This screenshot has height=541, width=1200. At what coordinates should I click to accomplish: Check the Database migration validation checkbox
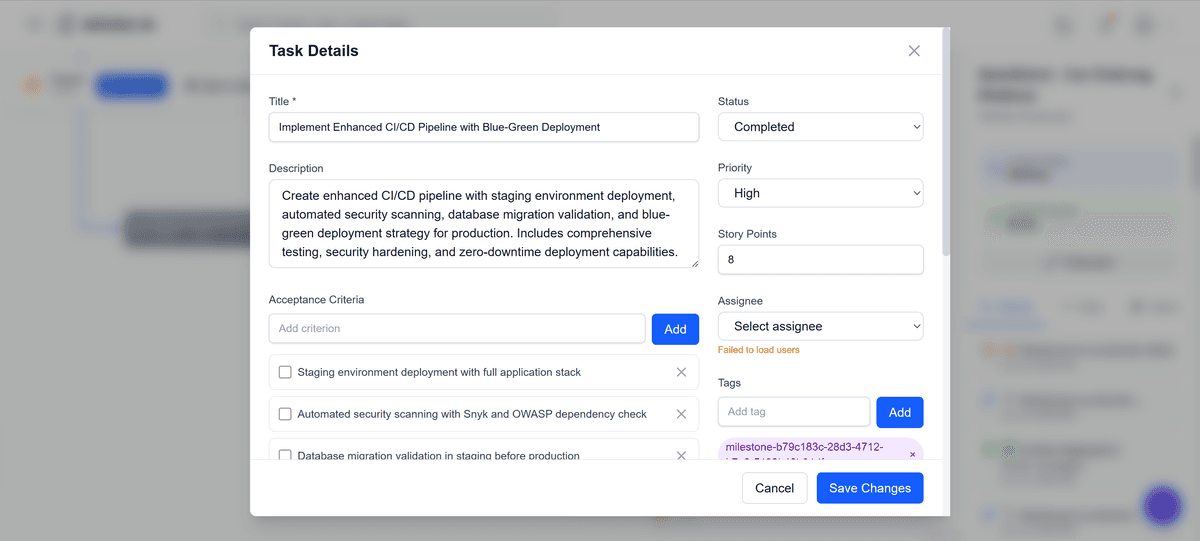(x=285, y=455)
